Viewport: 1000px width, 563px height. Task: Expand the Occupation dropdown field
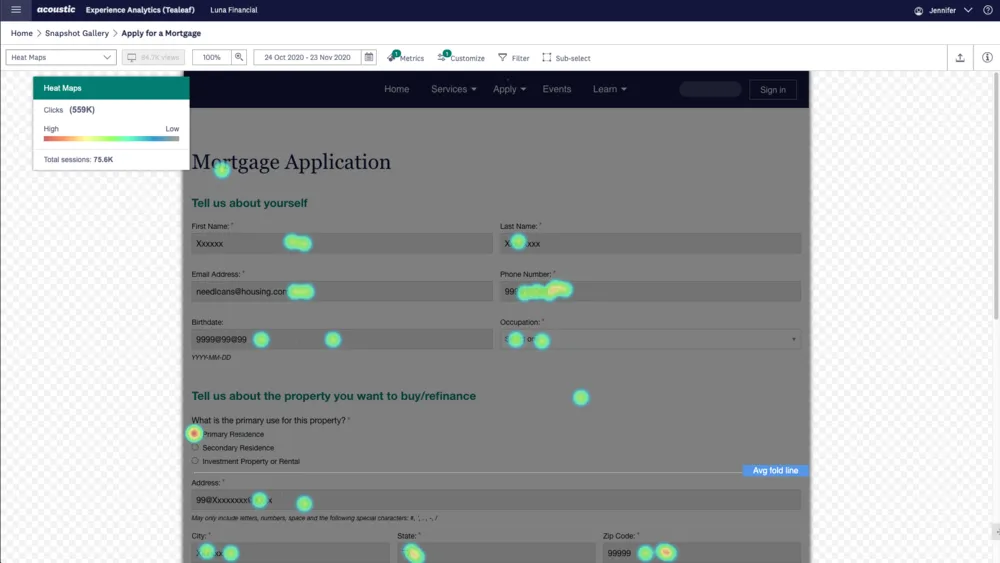click(x=650, y=340)
